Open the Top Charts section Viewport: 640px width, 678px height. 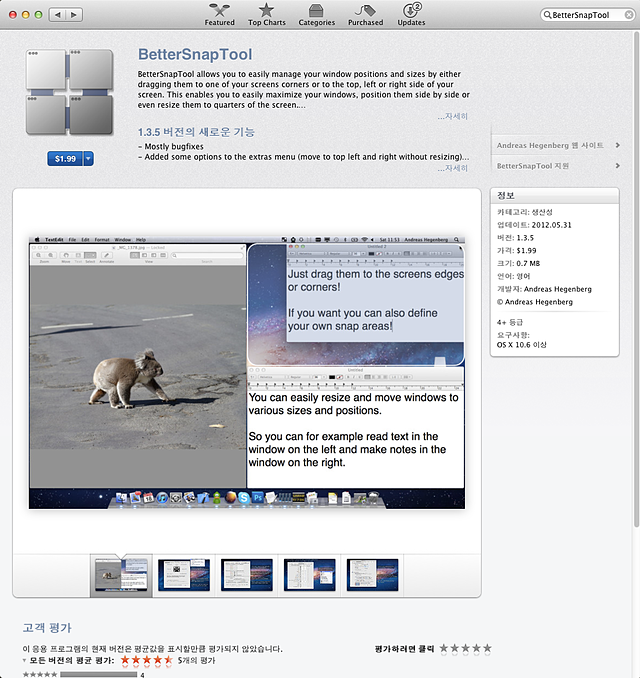pos(266,15)
